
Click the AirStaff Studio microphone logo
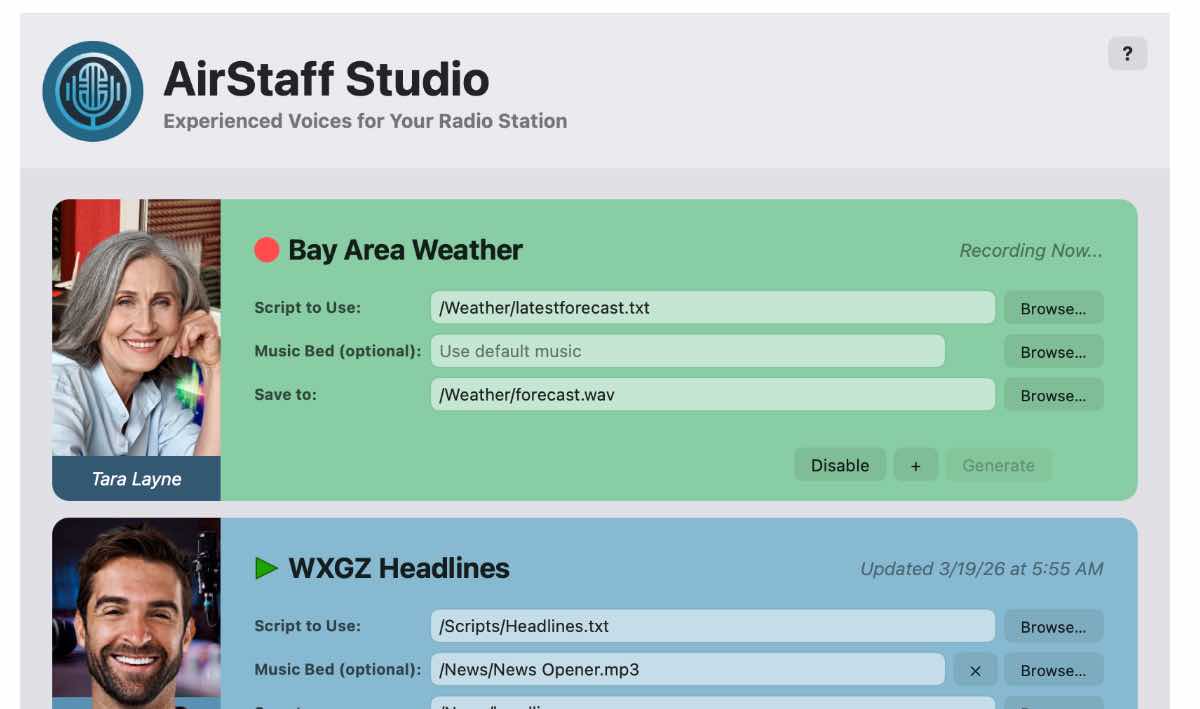pos(92,90)
